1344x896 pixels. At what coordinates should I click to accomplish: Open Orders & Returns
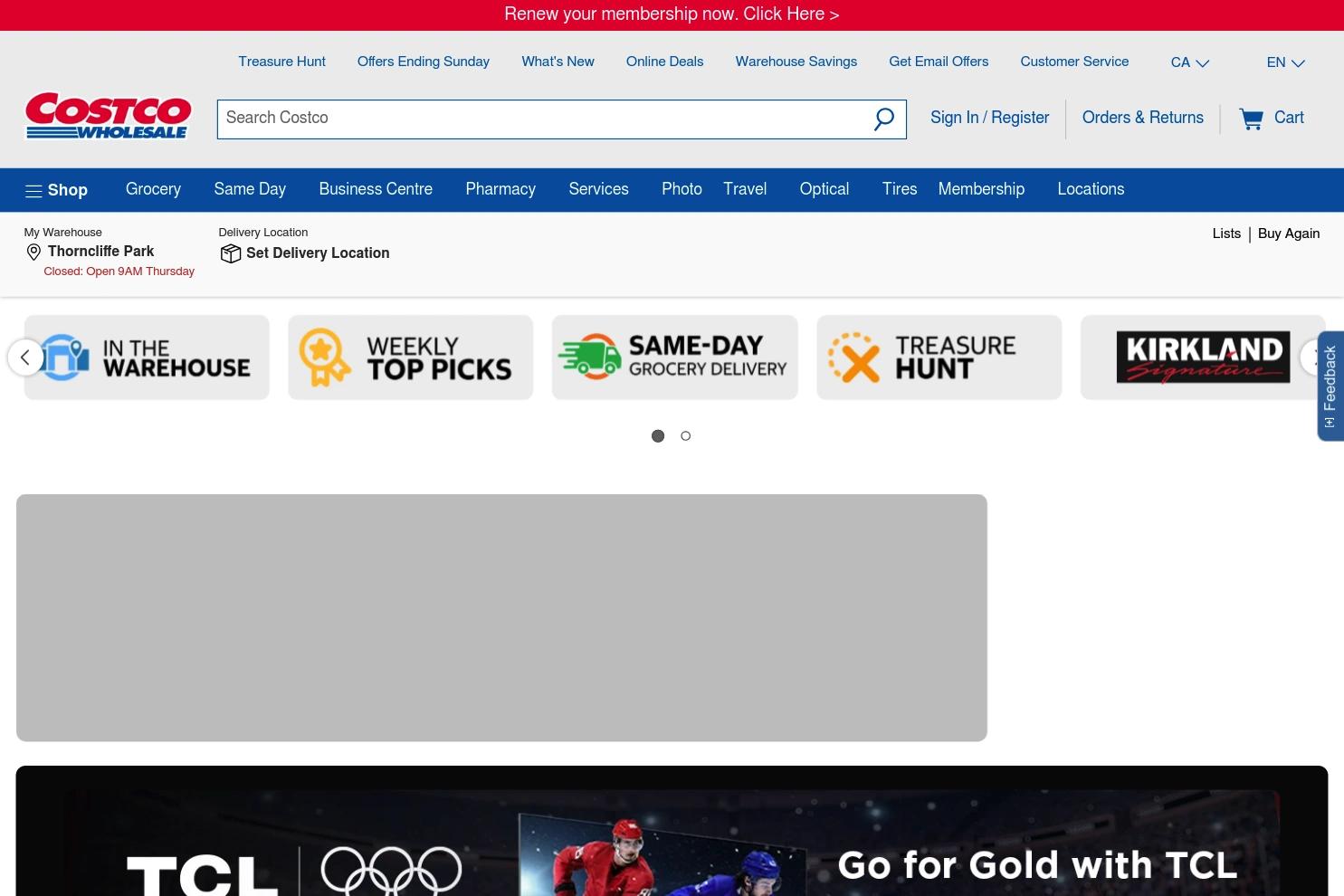1143,118
